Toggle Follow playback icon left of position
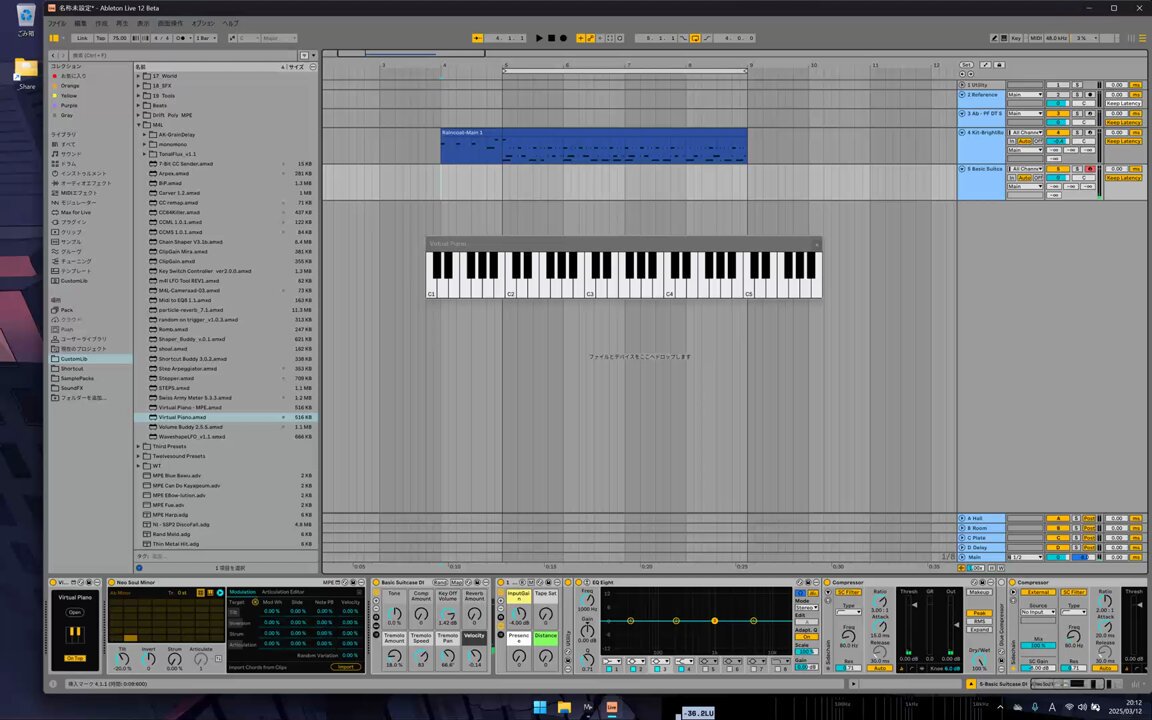The height and width of the screenshot is (720, 1152). point(478,38)
